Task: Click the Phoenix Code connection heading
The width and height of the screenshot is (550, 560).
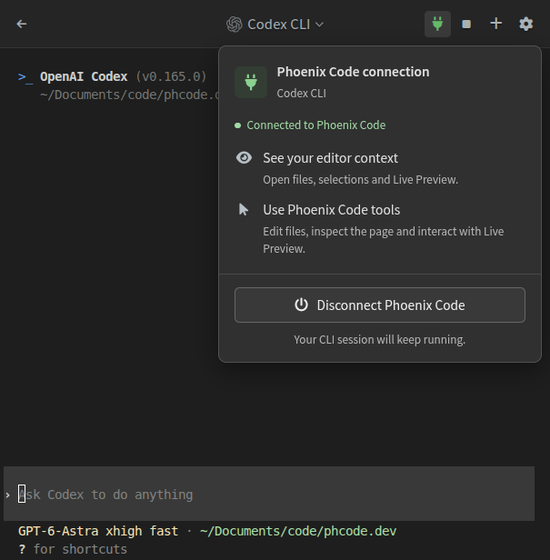Action: click(353, 72)
